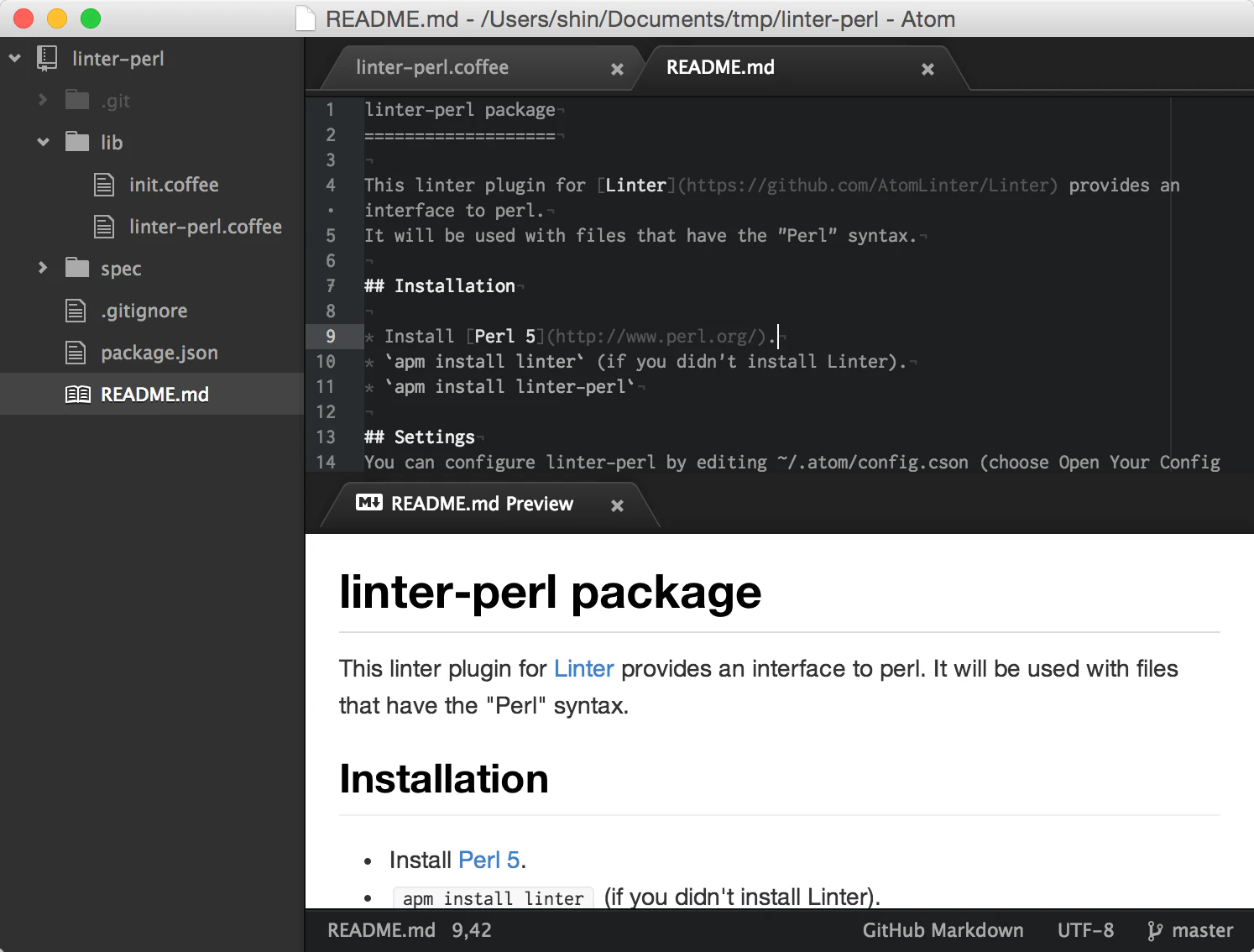This screenshot has height=952, width=1254.
Task: Click 'linter-perl package' heading in preview
Action: pos(551,592)
